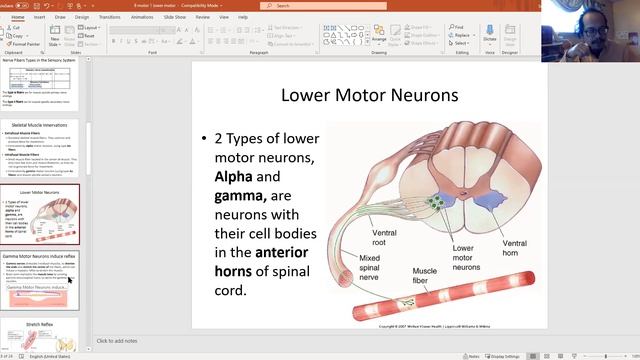Click the Undo arrow icon
The image size is (640, 360).
47,6
